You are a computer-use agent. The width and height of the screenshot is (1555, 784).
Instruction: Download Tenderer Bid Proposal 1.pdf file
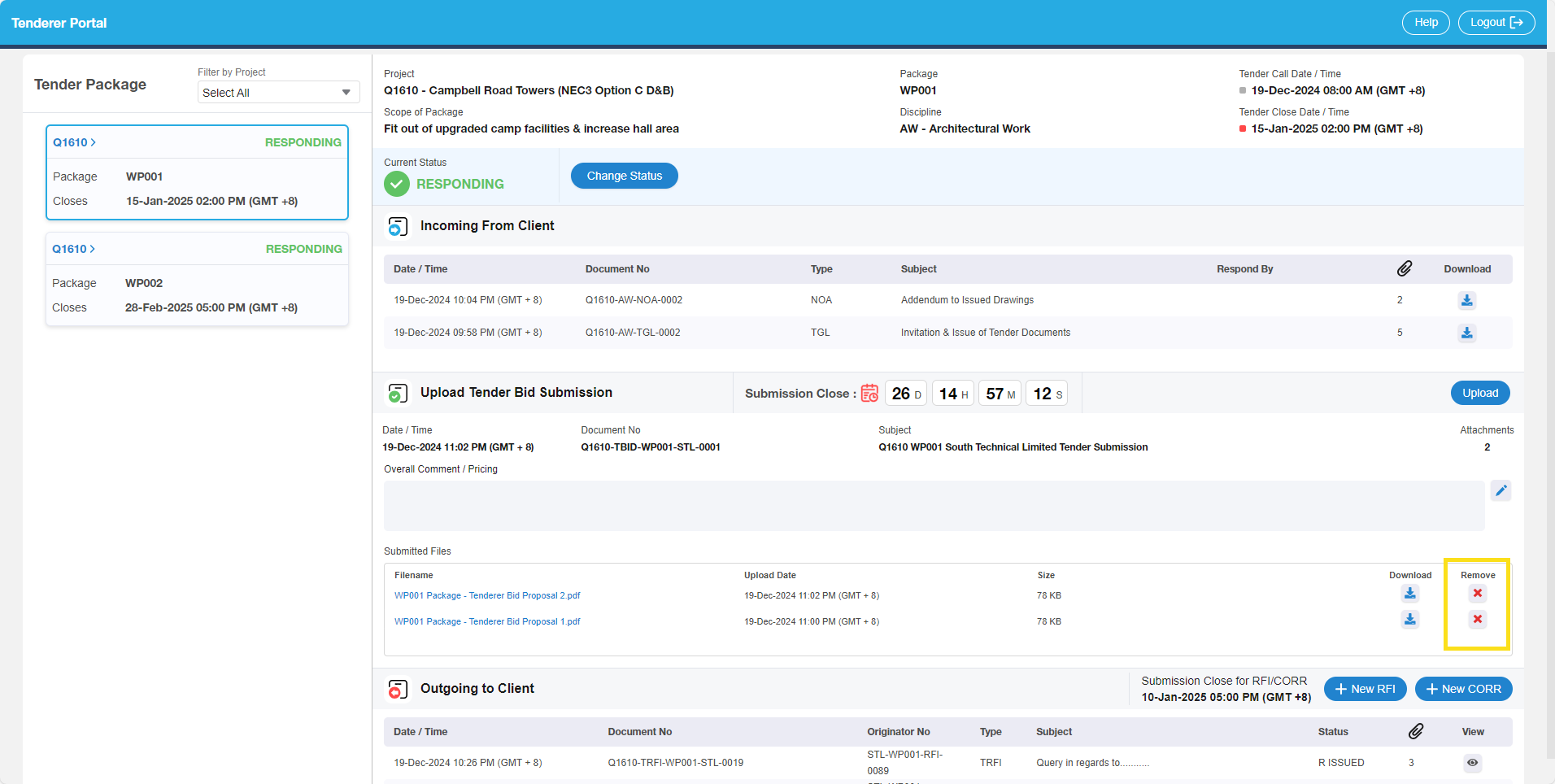click(x=1410, y=620)
